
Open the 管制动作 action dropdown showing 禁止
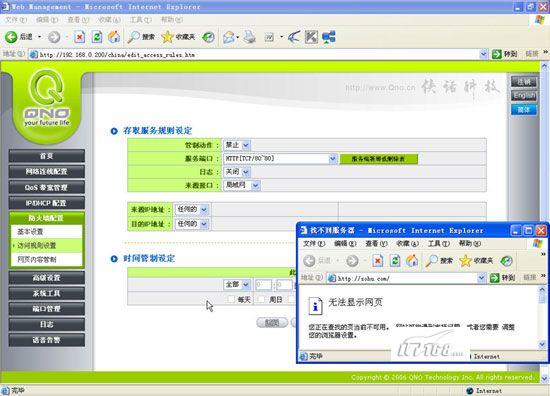coord(237,145)
